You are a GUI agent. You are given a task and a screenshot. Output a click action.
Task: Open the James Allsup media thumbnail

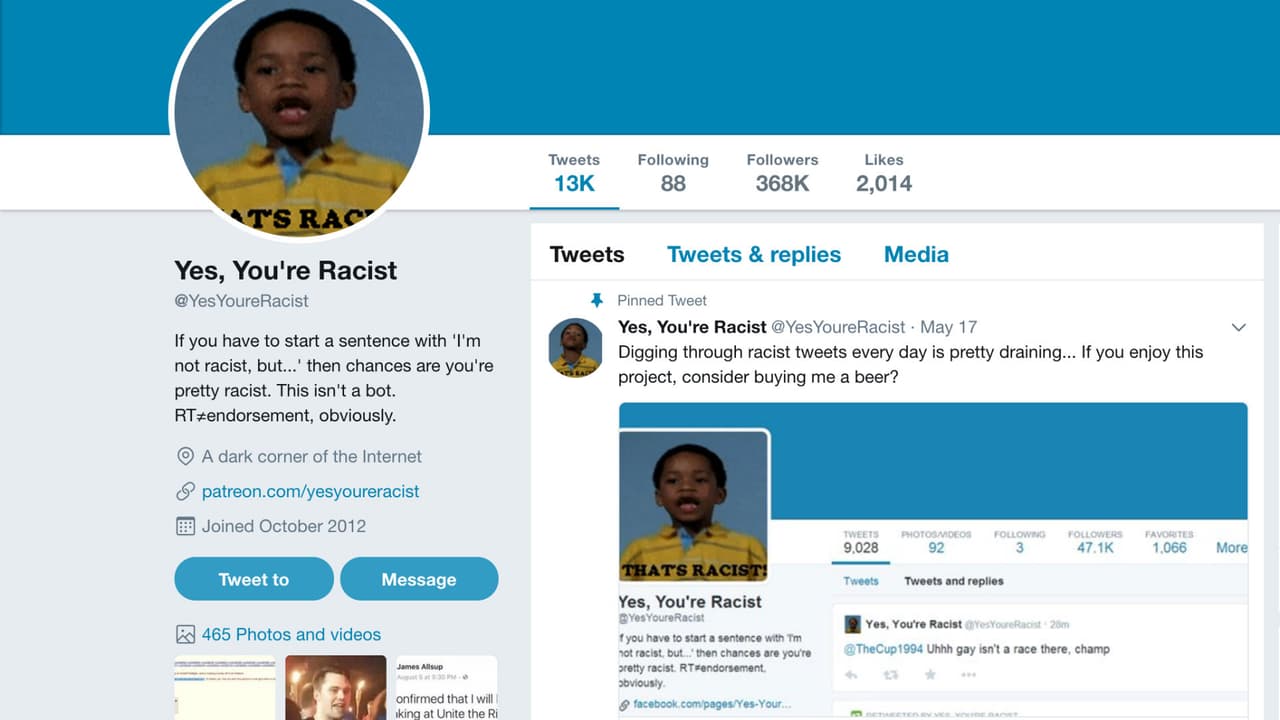point(446,688)
